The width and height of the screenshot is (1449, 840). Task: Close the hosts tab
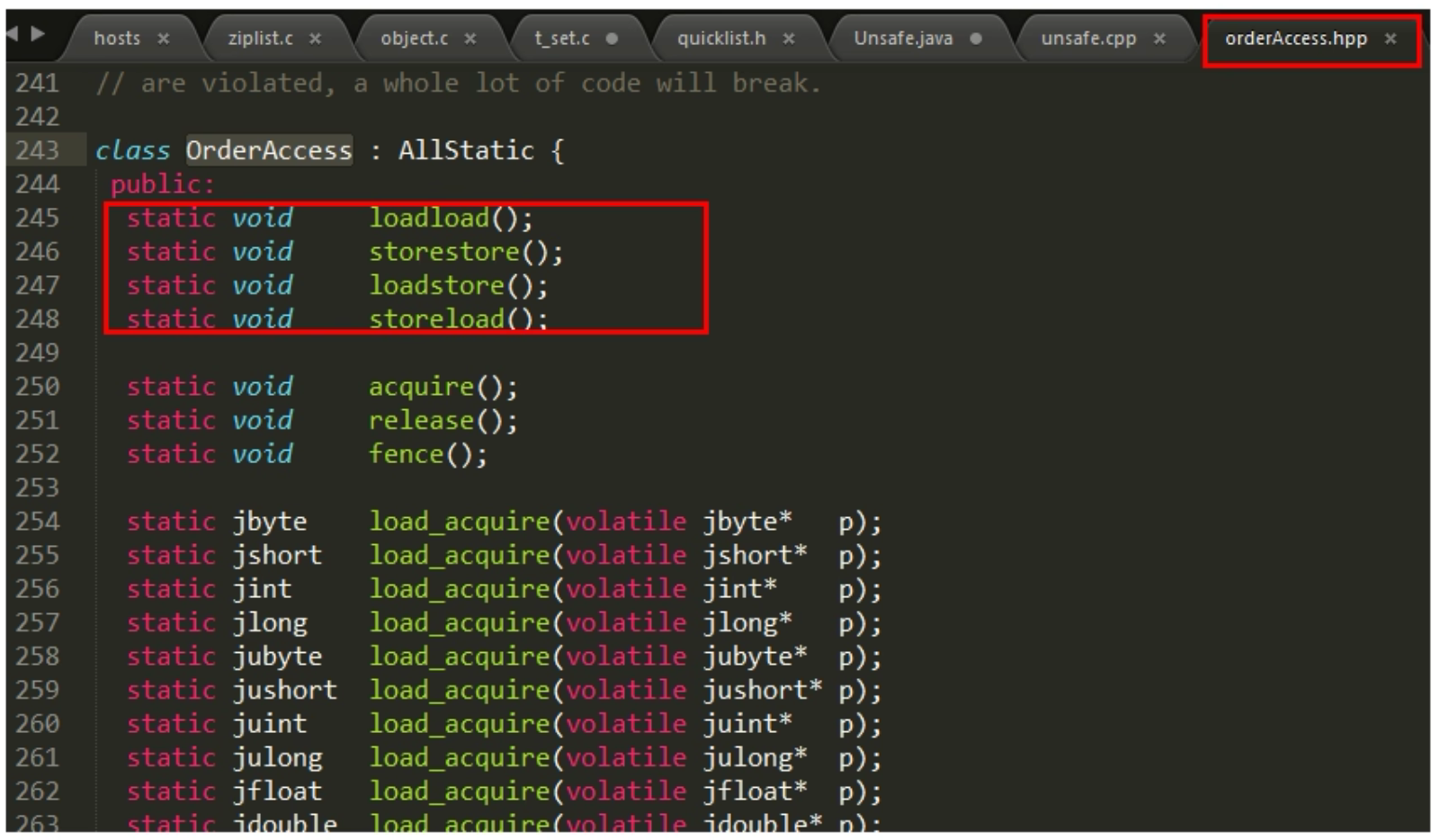163,39
